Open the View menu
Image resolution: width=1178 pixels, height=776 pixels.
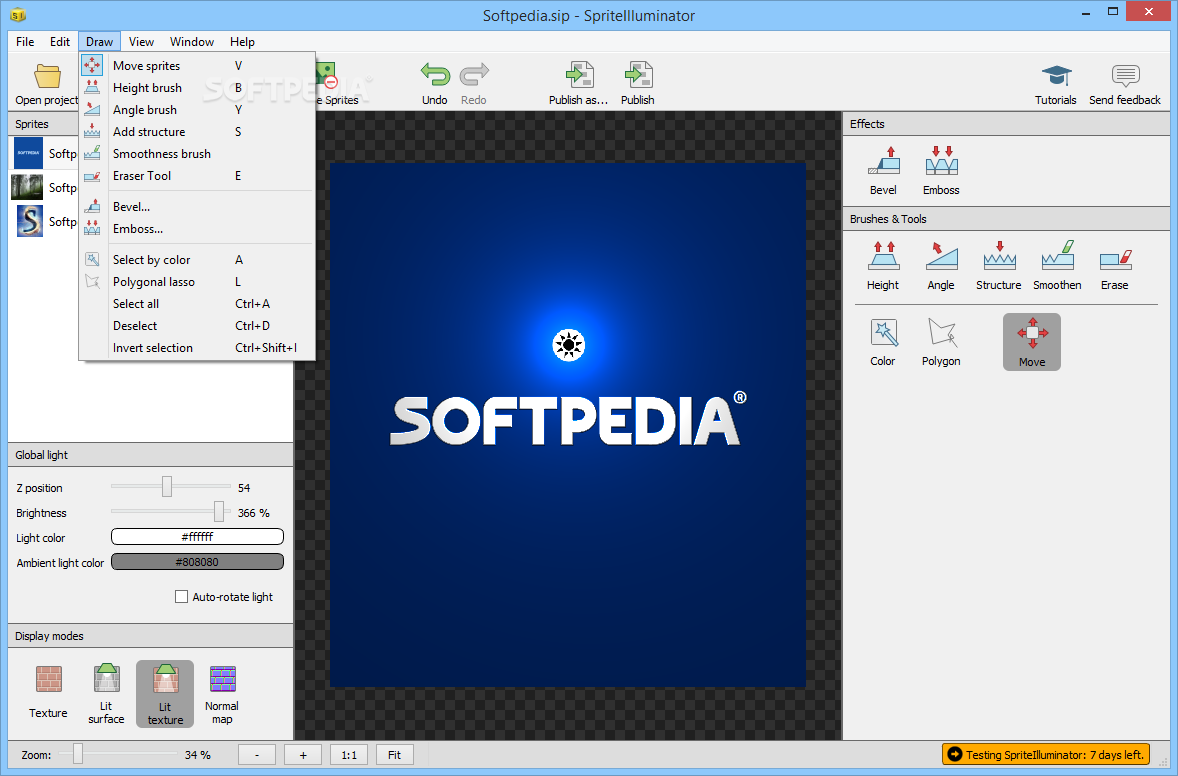pyautogui.click(x=141, y=41)
